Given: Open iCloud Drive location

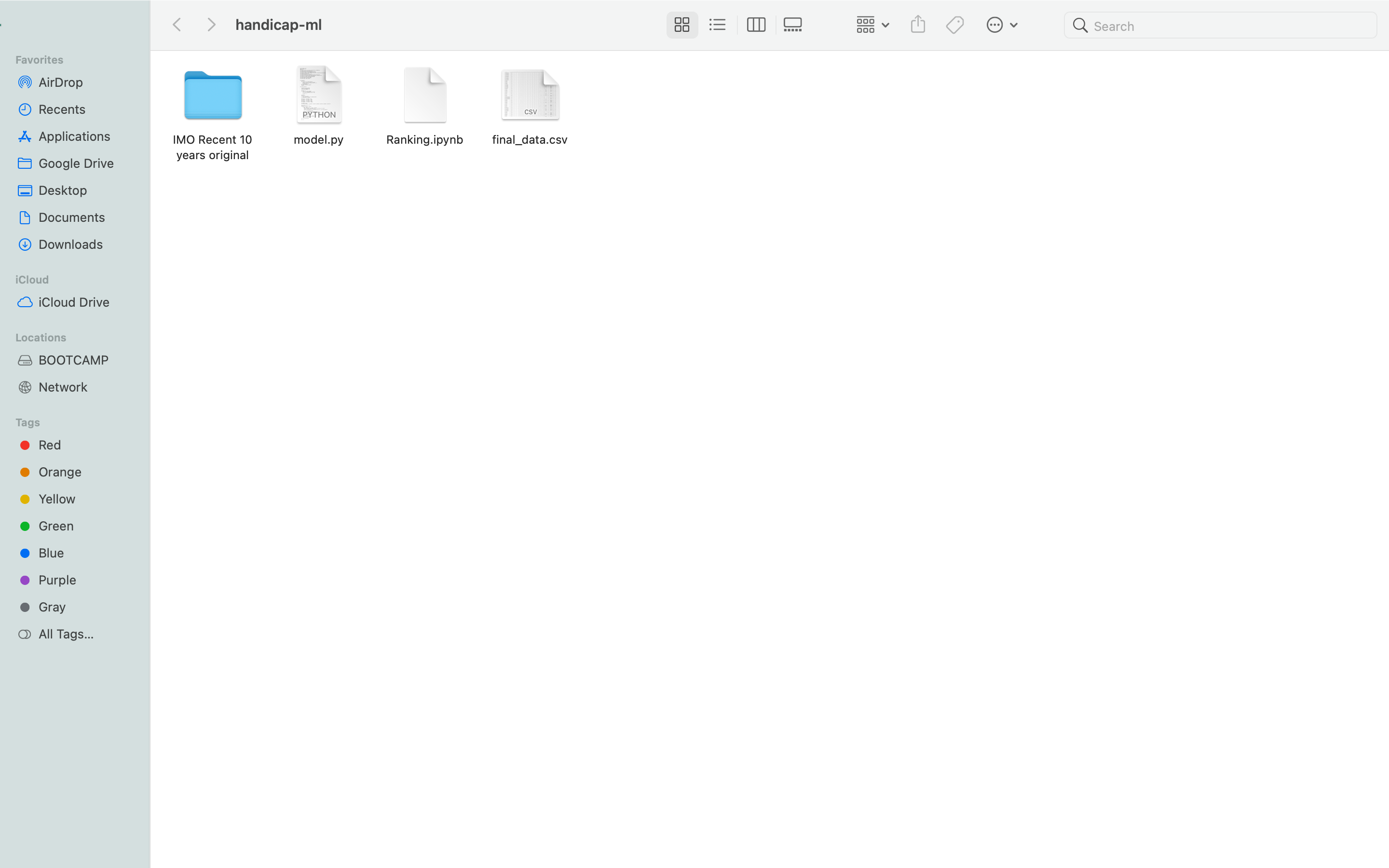Looking at the screenshot, I should [73, 302].
